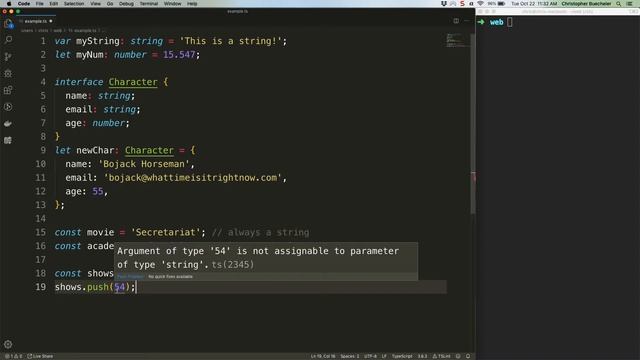Click the date and time in menu bar

pos(534,4)
